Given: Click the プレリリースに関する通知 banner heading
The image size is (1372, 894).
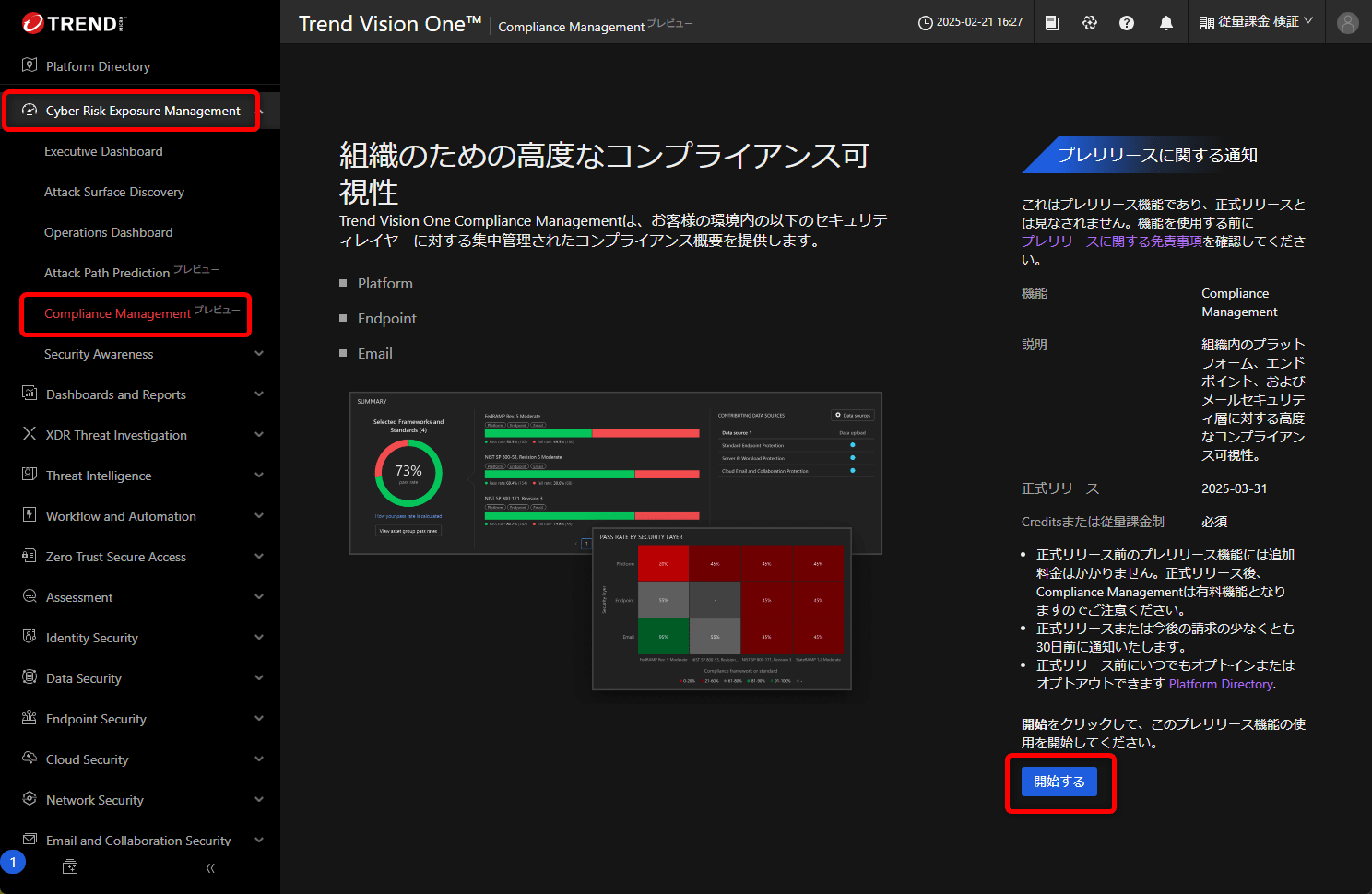Looking at the screenshot, I should 1157,155.
